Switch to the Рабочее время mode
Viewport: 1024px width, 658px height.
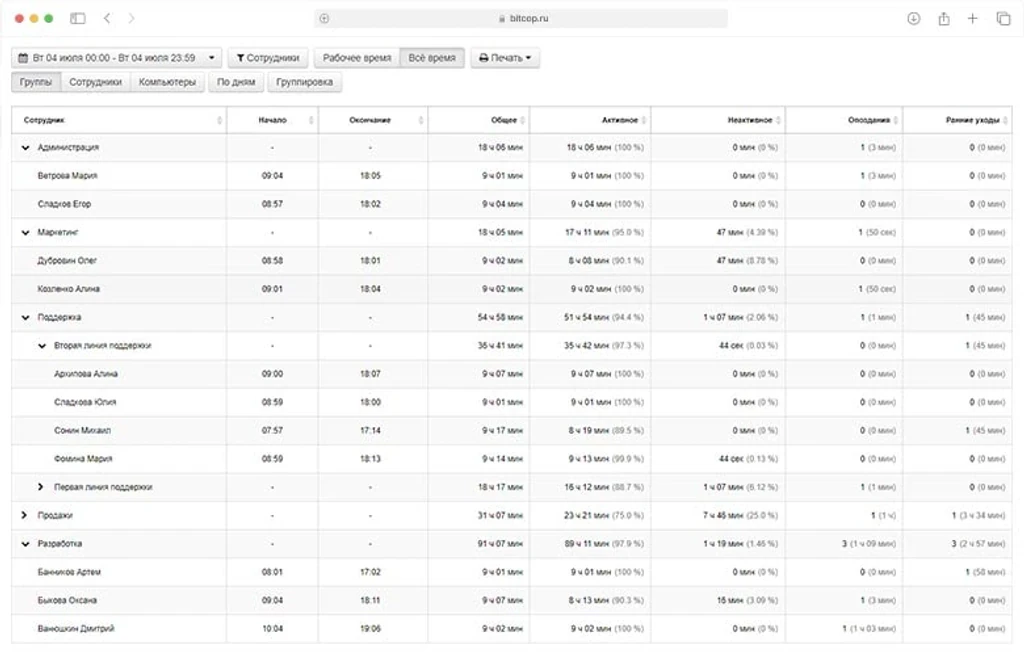click(357, 57)
